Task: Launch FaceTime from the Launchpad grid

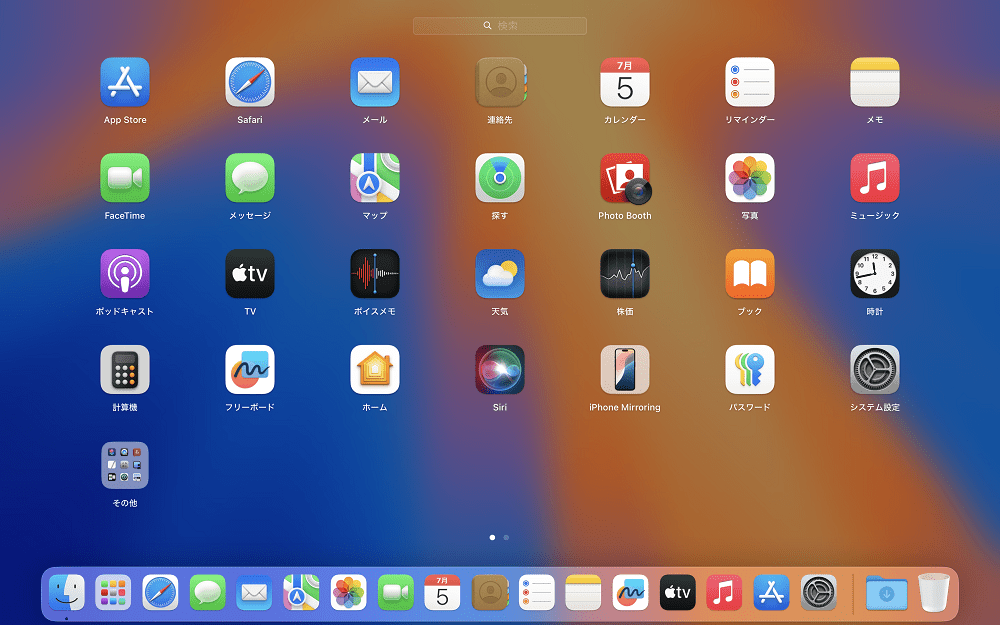Action: pos(125,178)
